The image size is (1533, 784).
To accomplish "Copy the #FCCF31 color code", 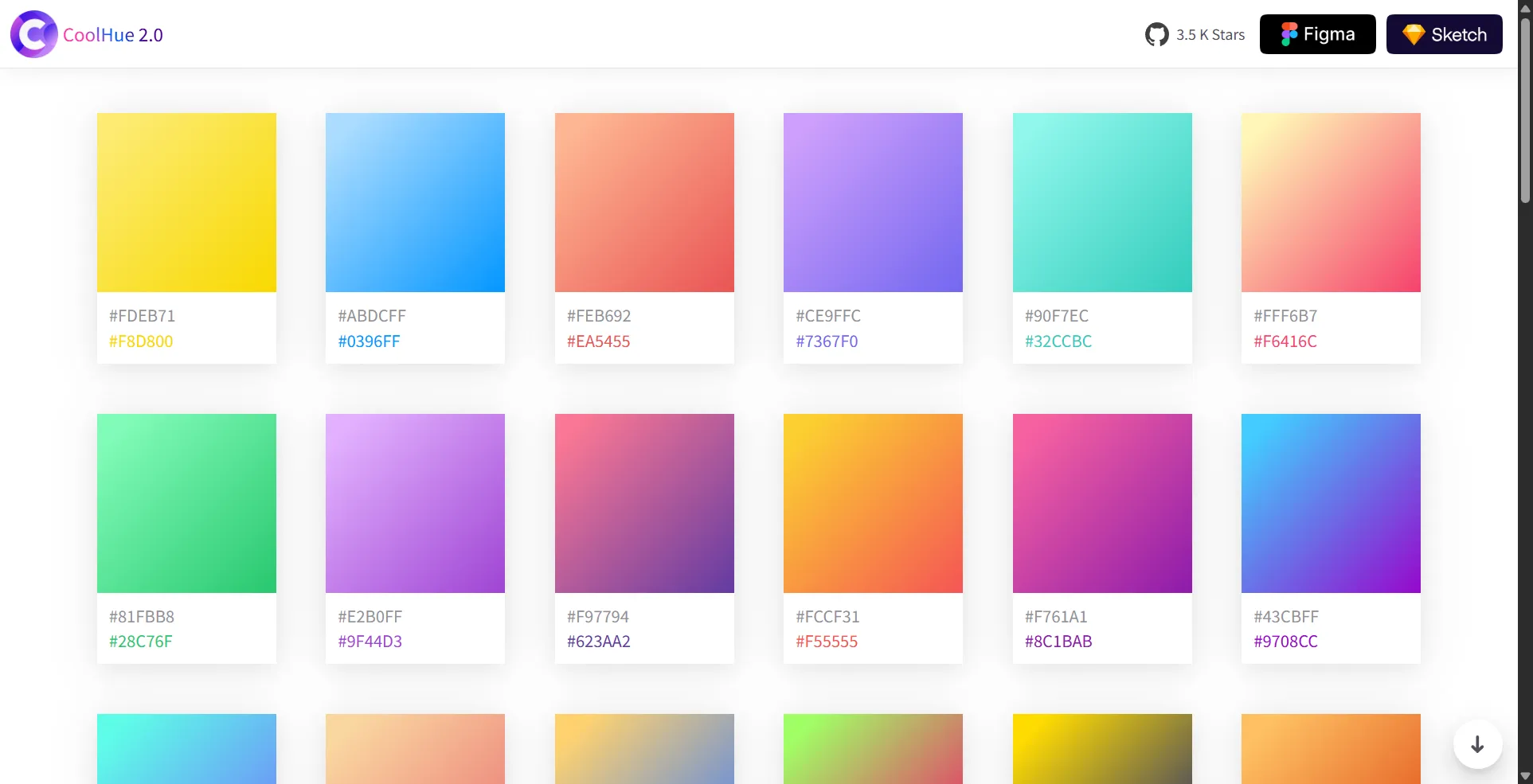I will tap(827, 617).
